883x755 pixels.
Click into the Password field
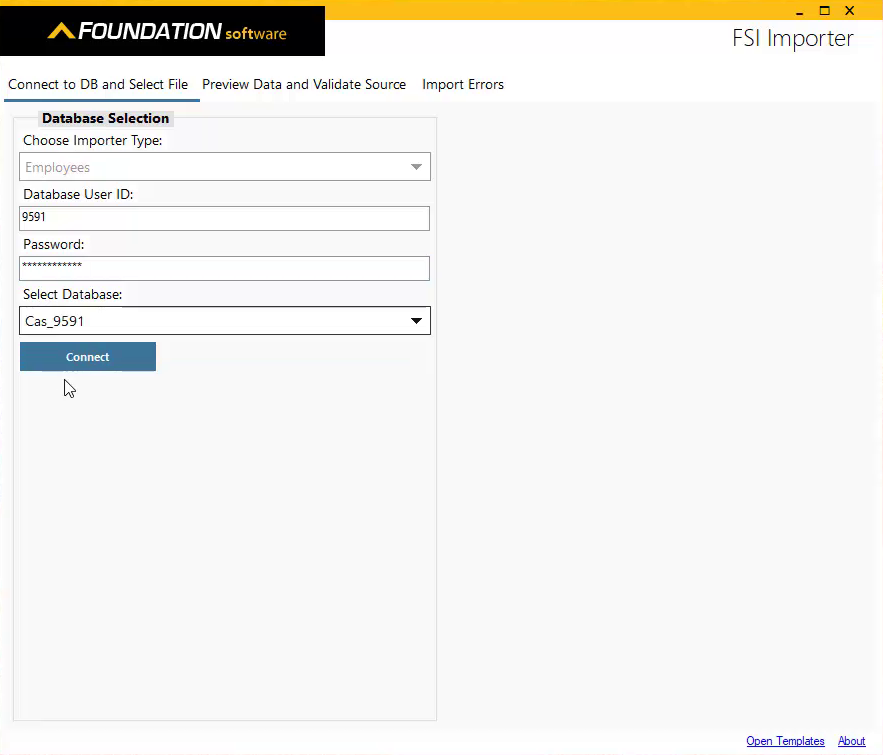click(x=224, y=269)
